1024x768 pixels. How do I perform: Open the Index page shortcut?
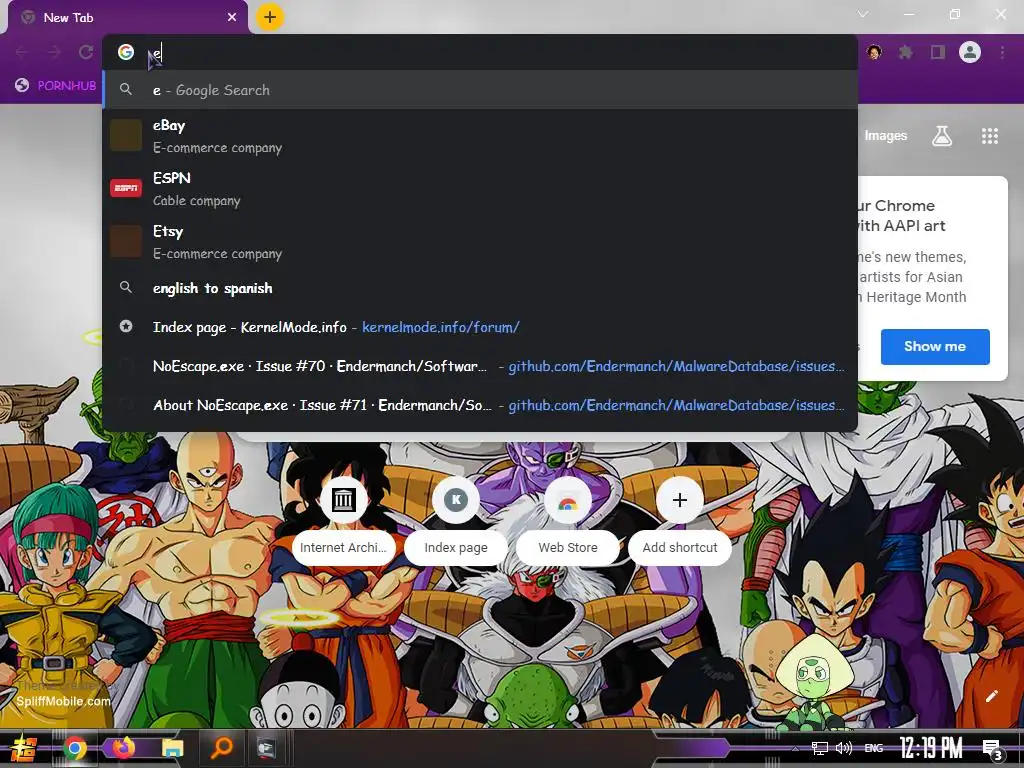(x=456, y=522)
